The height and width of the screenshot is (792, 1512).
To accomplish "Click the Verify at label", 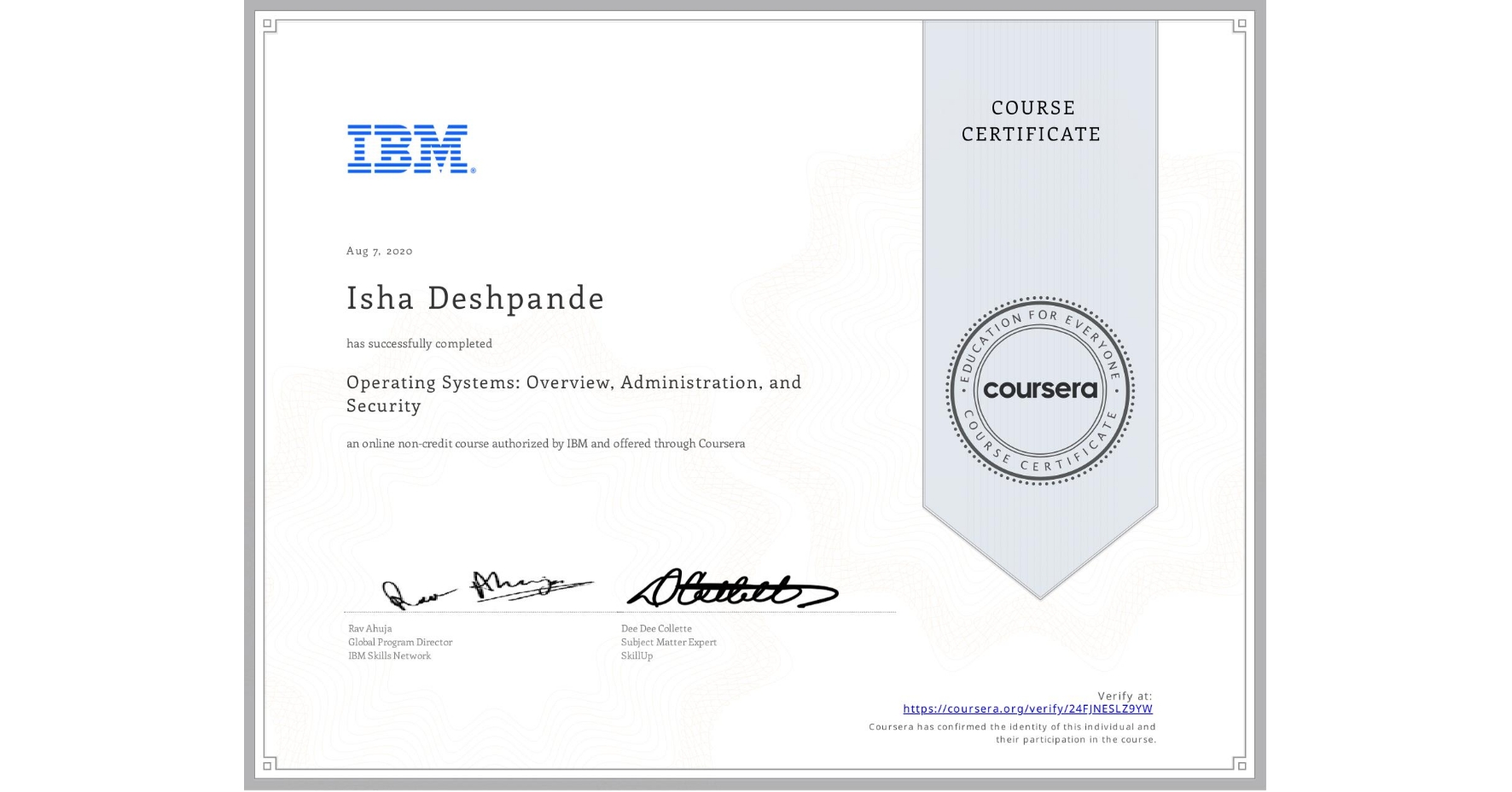I will point(1125,694).
